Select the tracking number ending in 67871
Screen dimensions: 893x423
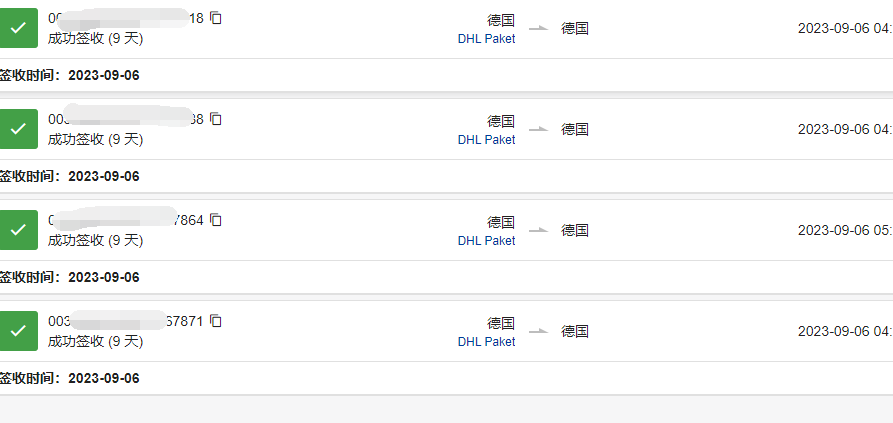coord(125,321)
